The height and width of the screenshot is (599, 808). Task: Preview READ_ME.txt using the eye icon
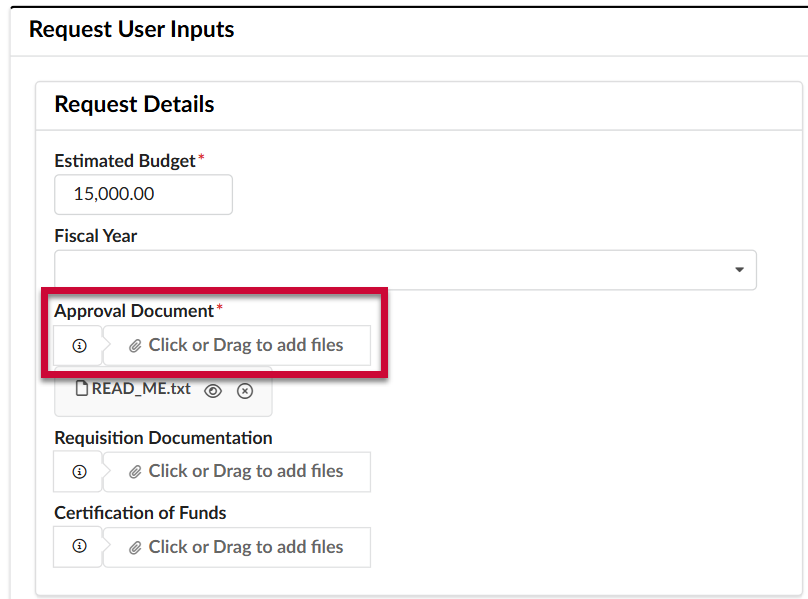tap(212, 390)
